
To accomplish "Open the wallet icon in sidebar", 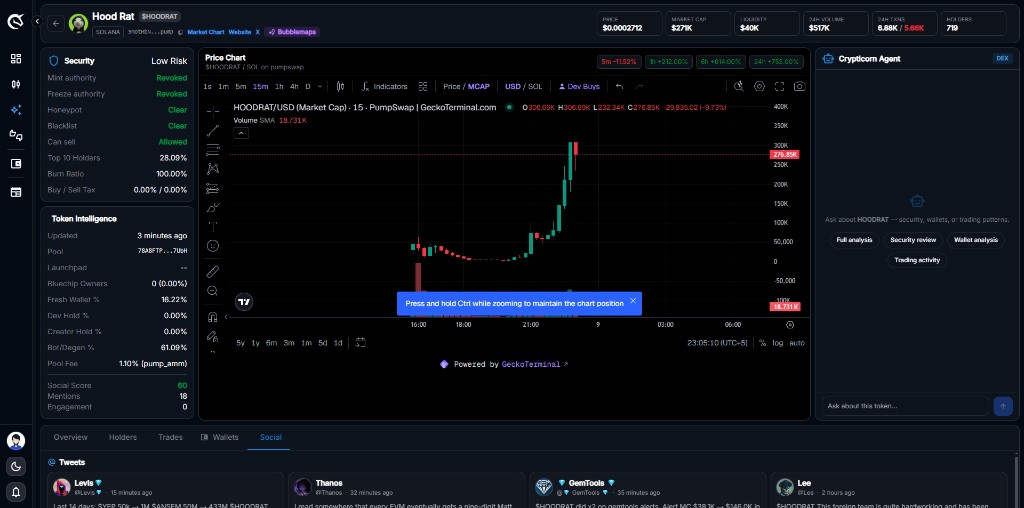I will (16, 164).
